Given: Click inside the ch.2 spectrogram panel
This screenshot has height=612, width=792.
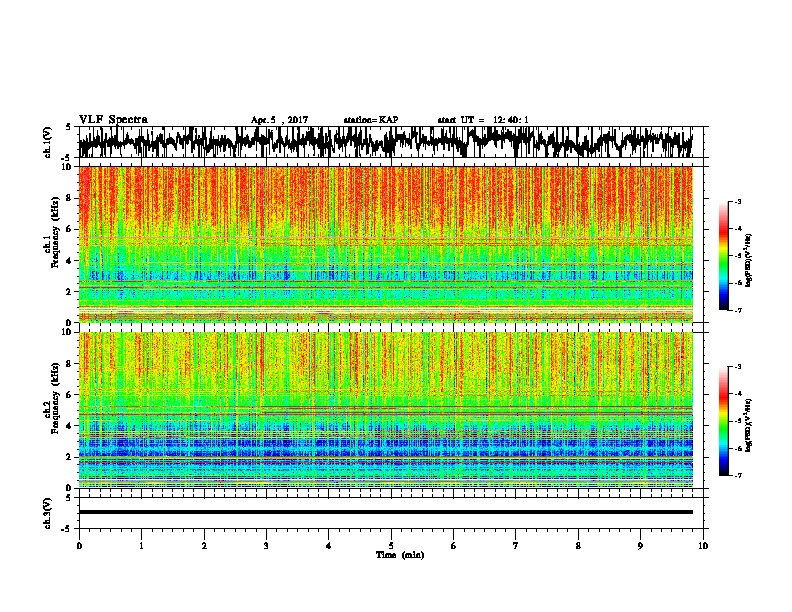Looking at the screenshot, I should pyautogui.click(x=385, y=410).
